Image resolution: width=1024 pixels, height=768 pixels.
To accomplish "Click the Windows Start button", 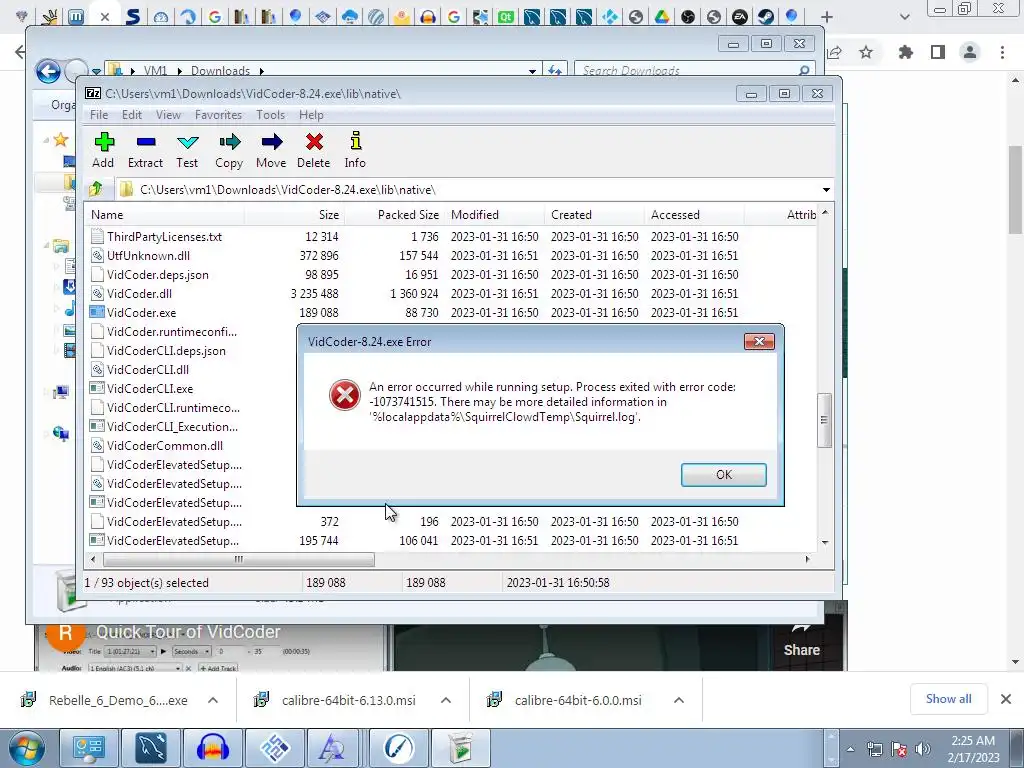I will click(x=27, y=748).
